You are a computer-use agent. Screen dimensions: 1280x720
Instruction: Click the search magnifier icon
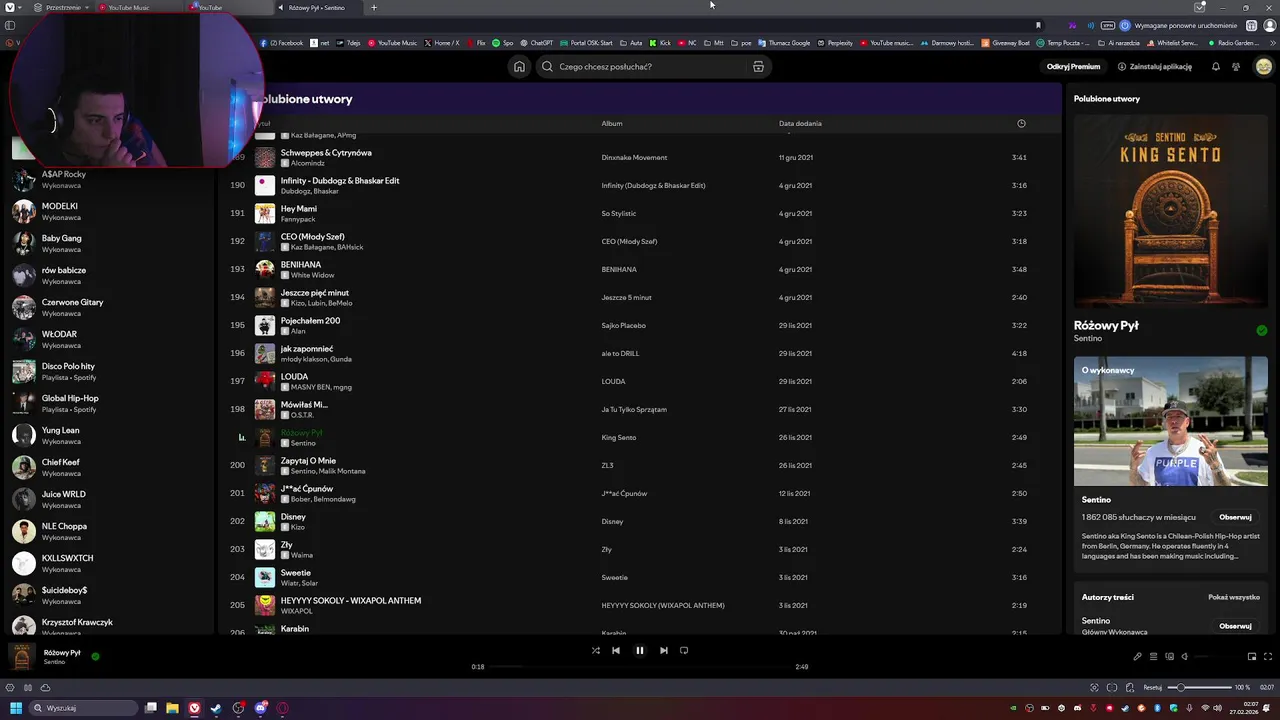pyautogui.click(x=547, y=67)
